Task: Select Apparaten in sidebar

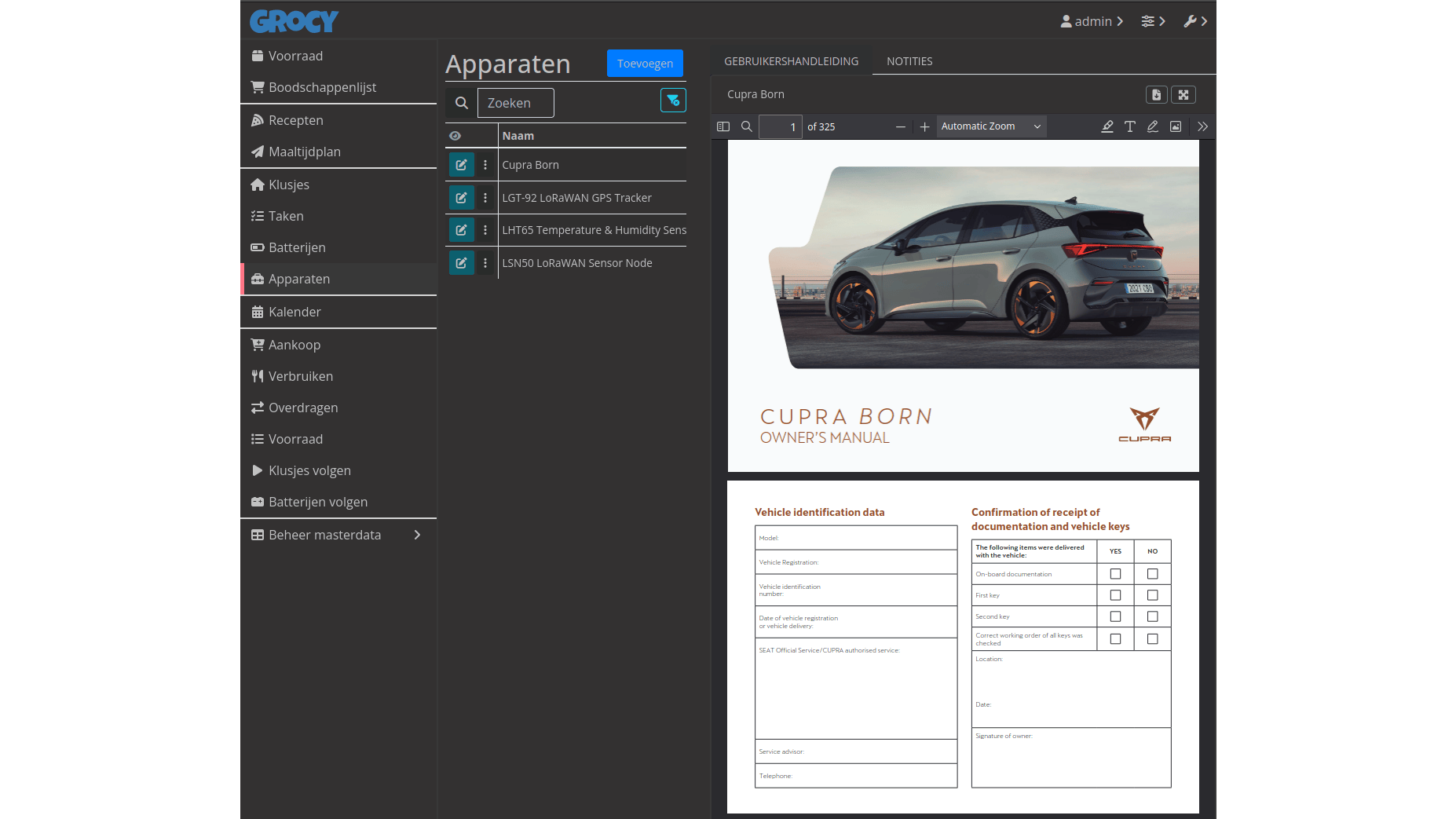Action: pos(338,279)
